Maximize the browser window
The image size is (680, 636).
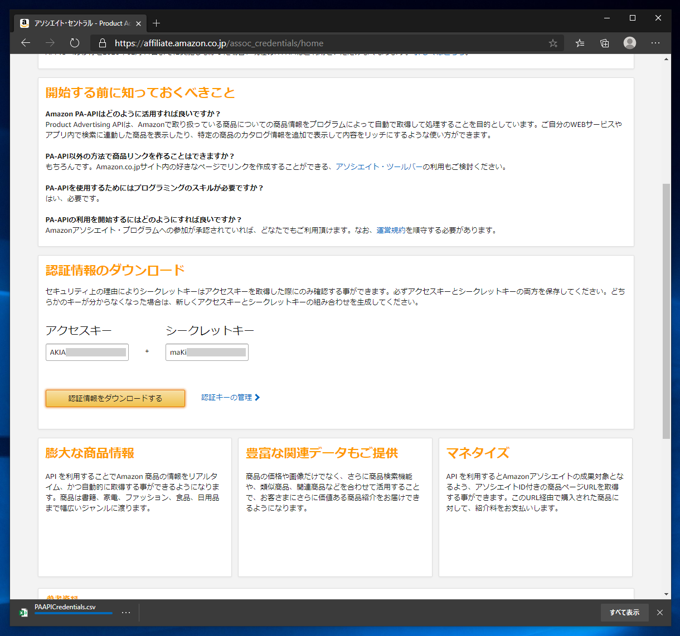pos(633,18)
